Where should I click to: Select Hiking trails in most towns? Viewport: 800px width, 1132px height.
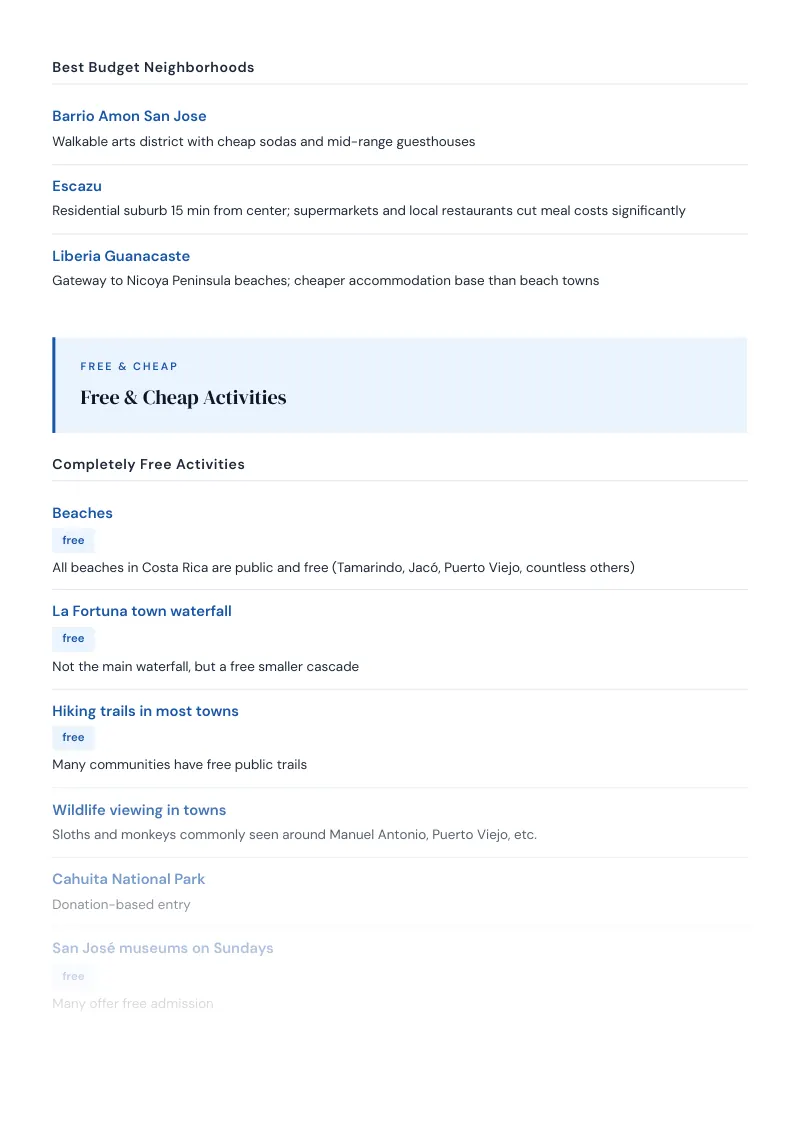coord(145,711)
